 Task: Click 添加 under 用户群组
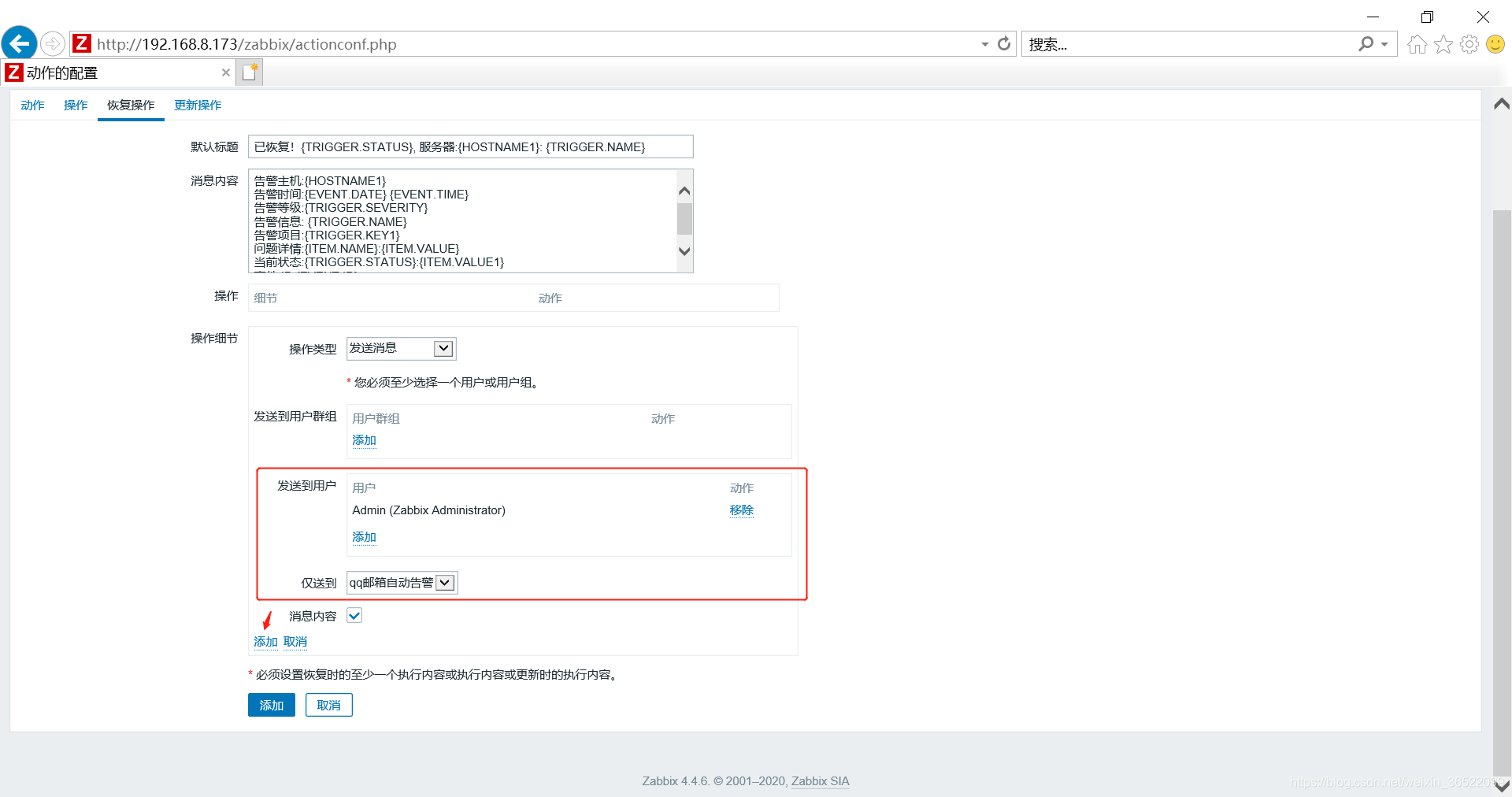click(x=364, y=440)
